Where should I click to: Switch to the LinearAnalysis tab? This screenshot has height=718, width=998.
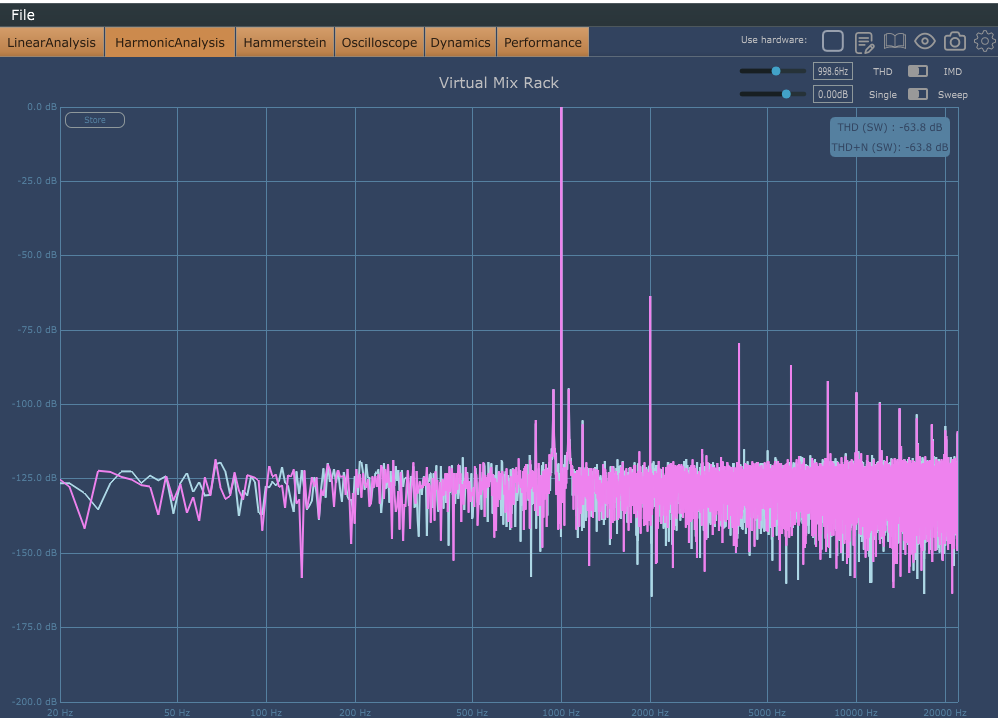52,42
